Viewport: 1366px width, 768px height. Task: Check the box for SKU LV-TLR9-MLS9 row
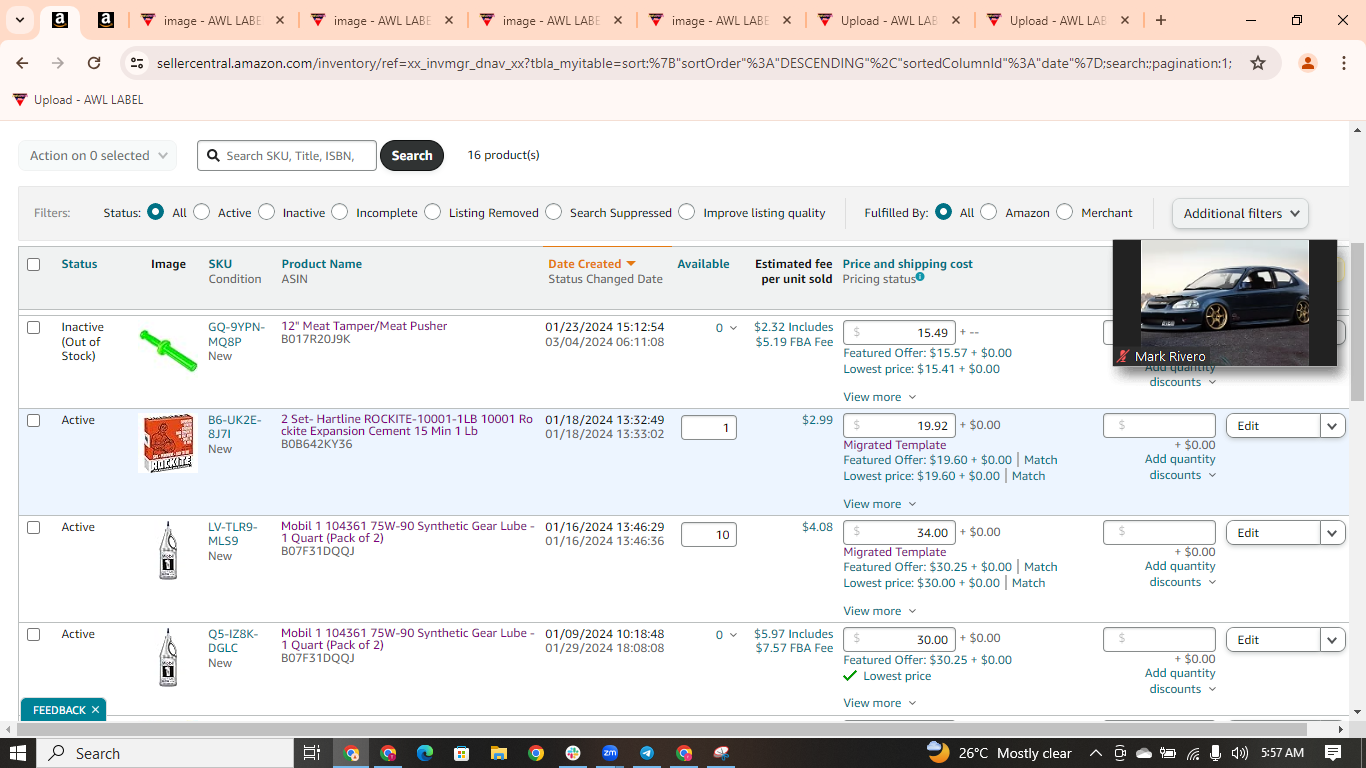coord(34,527)
